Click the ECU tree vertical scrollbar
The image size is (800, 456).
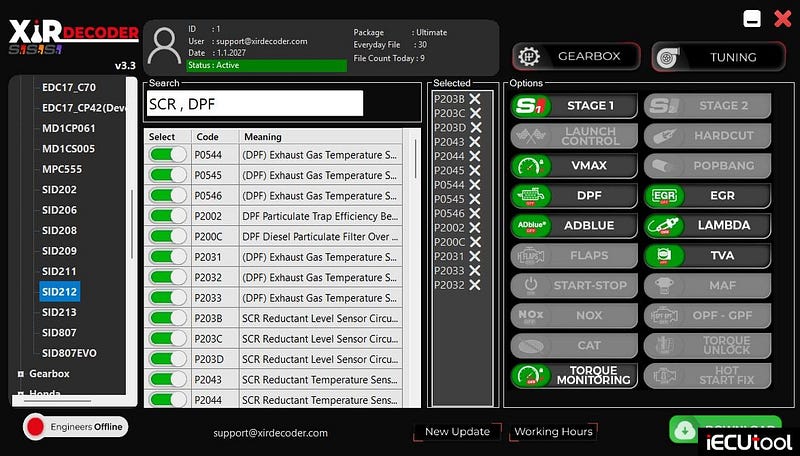click(x=132, y=224)
